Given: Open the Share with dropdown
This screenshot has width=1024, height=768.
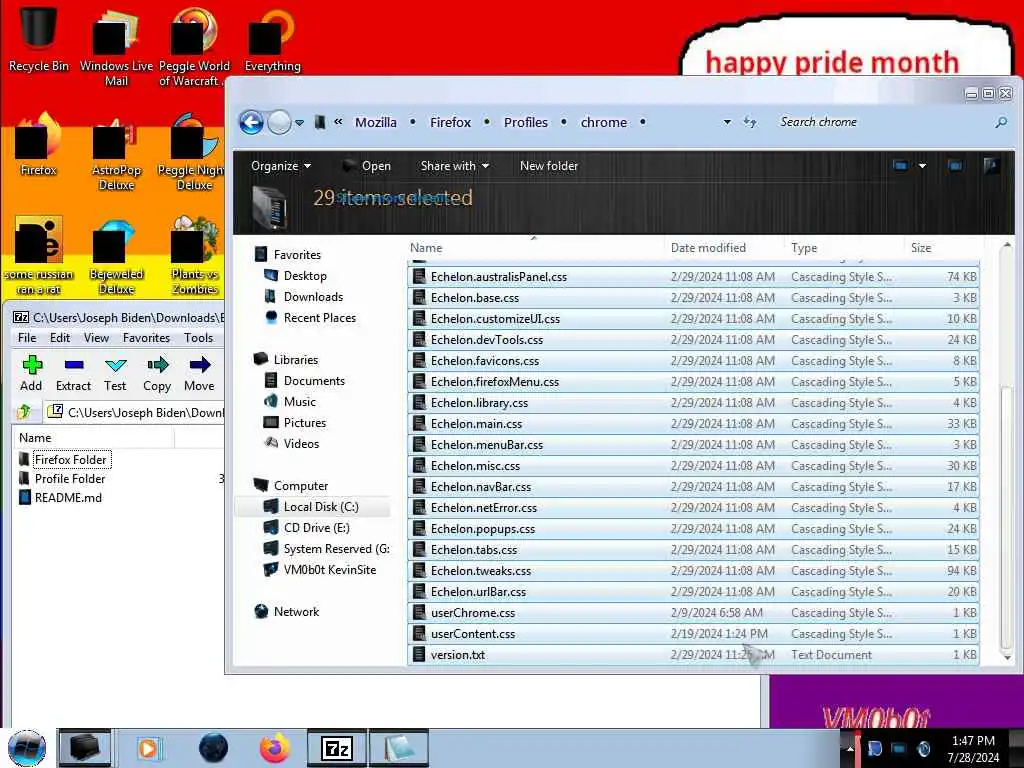Looking at the screenshot, I should (455, 166).
